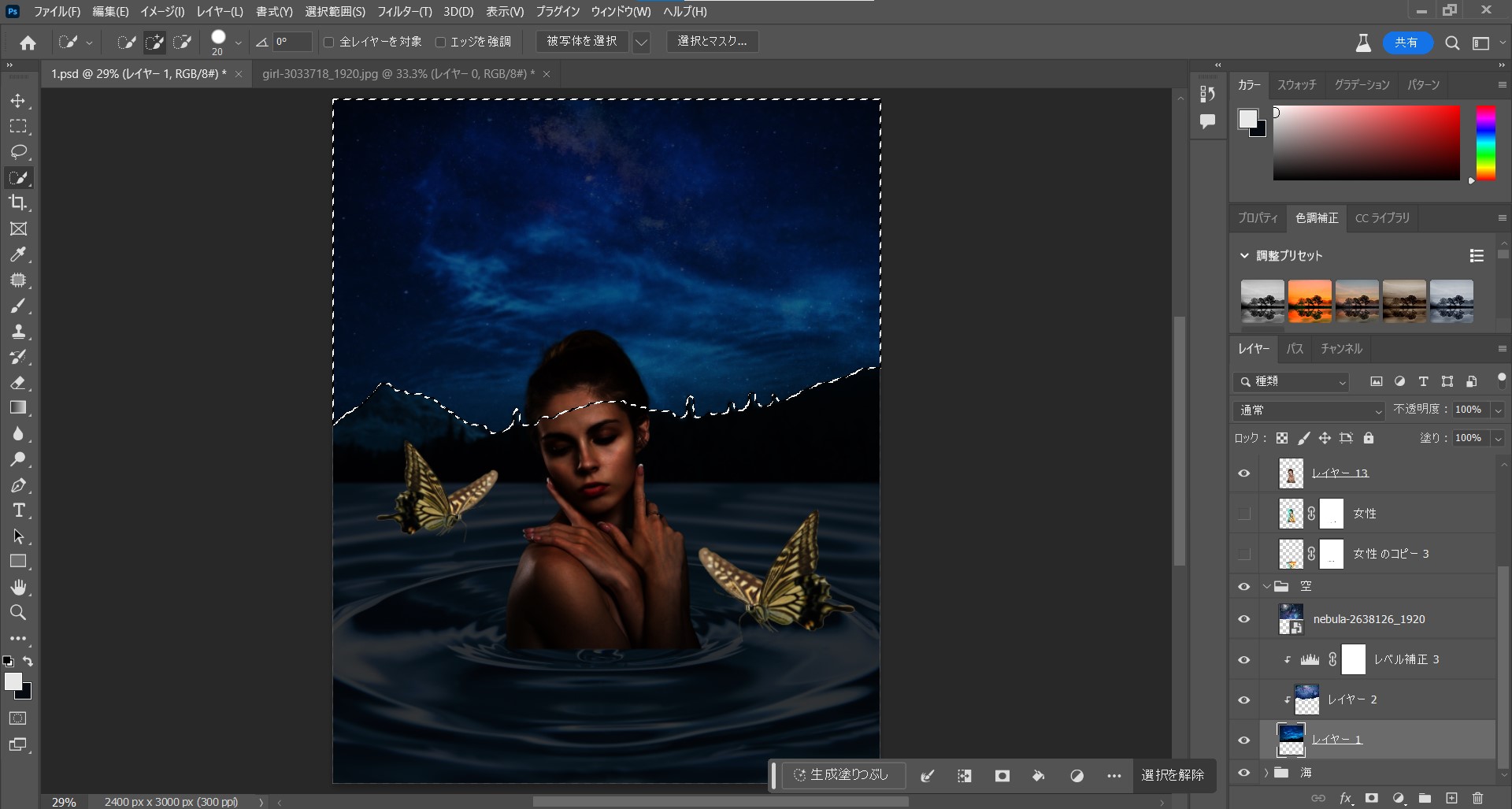Hide the レイヤー 1 layer
Screen dimensions: 1512x809
tap(1244, 740)
